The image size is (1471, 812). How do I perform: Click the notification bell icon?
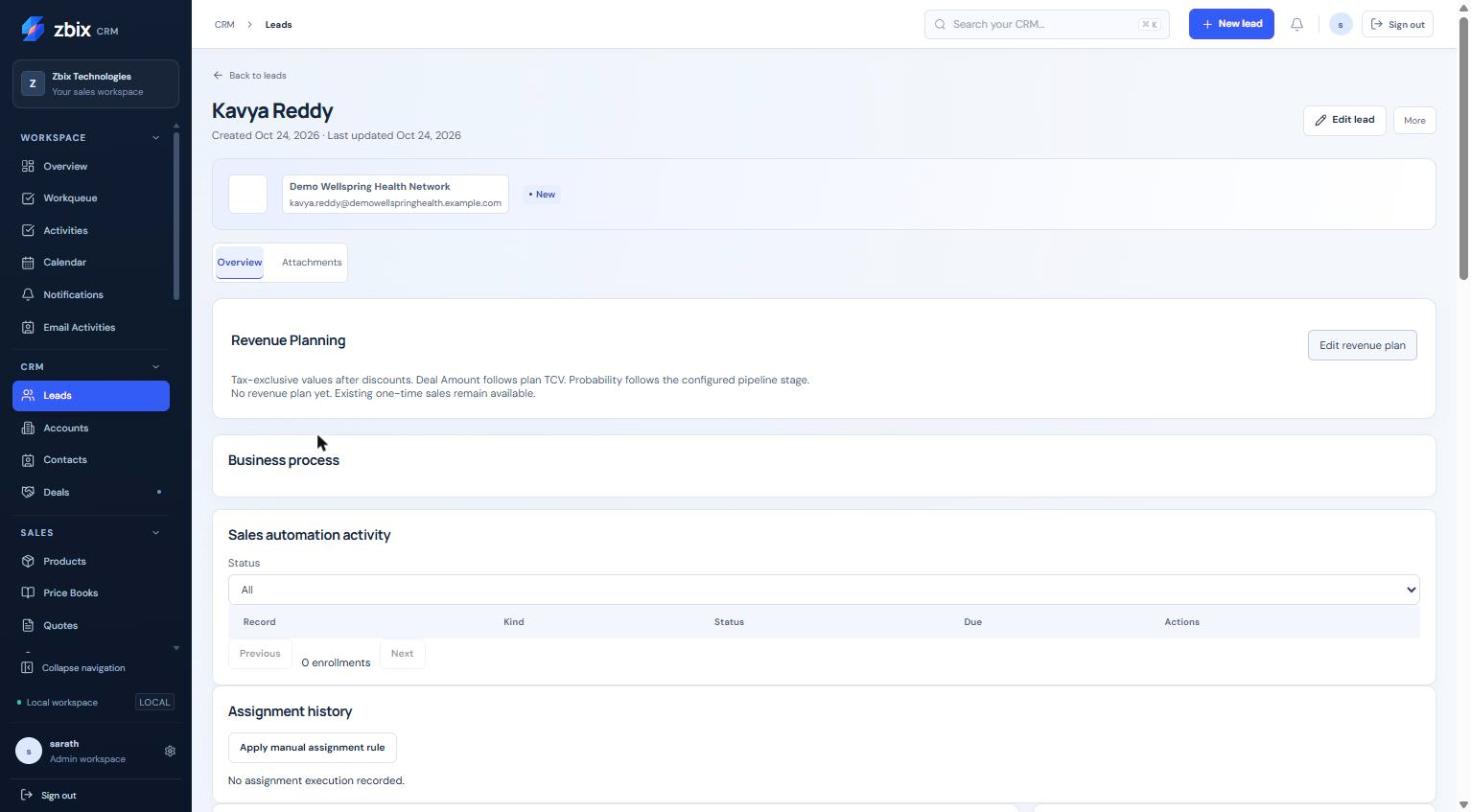(1297, 24)
